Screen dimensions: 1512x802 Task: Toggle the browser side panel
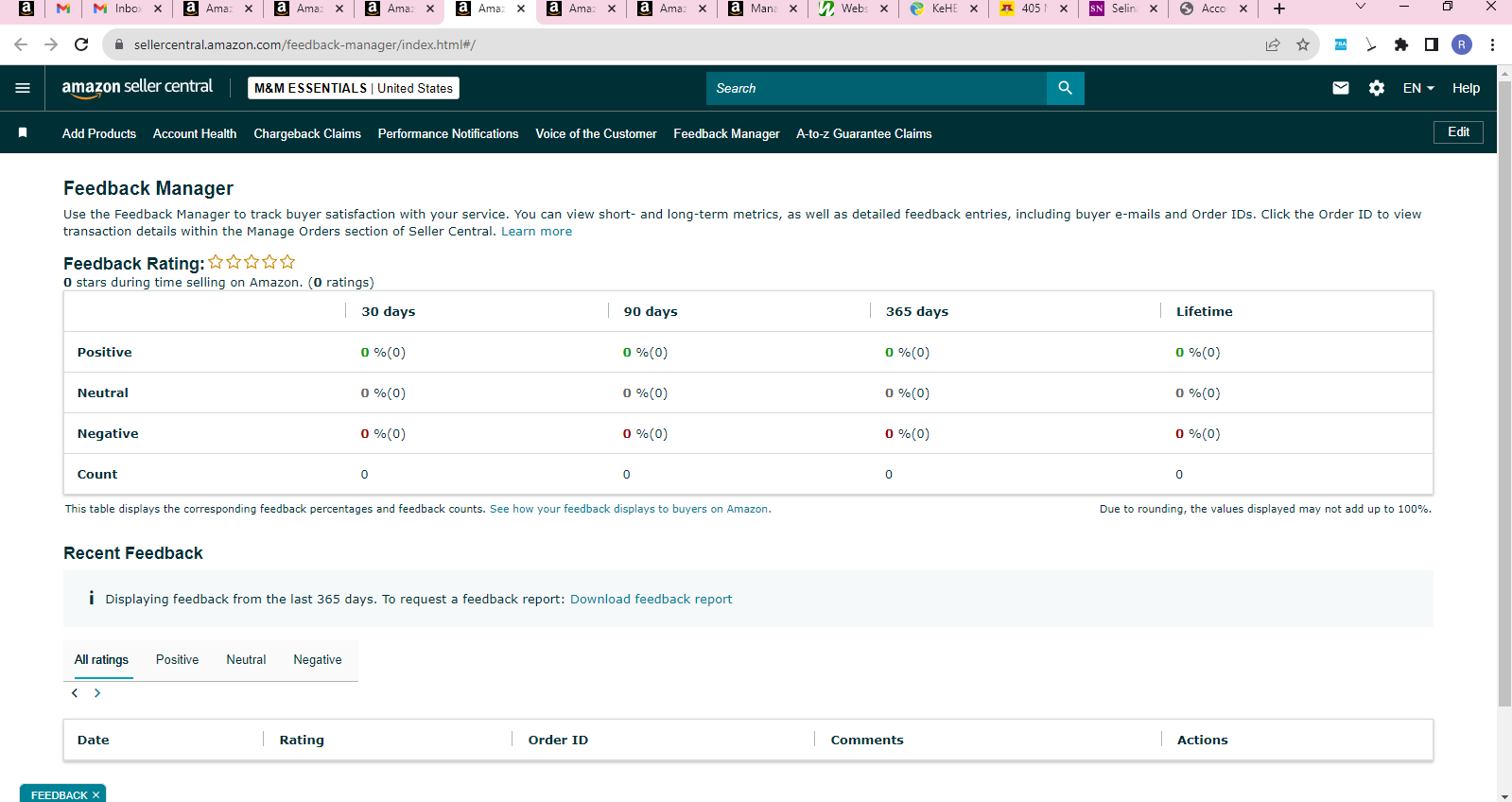click(1432, 44)
